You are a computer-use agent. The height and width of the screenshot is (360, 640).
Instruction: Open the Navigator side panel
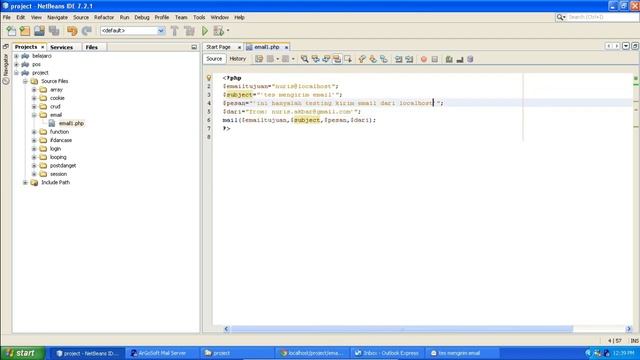coord(6,69)
